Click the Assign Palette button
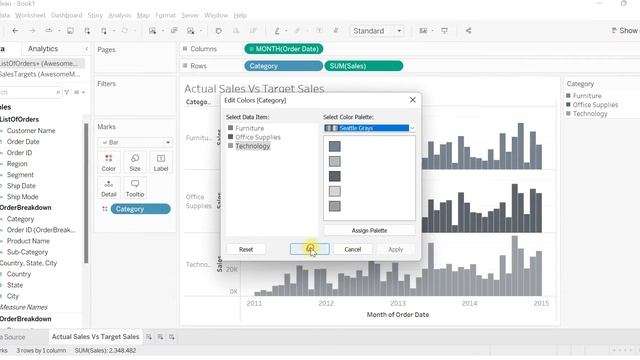The height and width of the screenshot is (360, 640). point(369,230)
